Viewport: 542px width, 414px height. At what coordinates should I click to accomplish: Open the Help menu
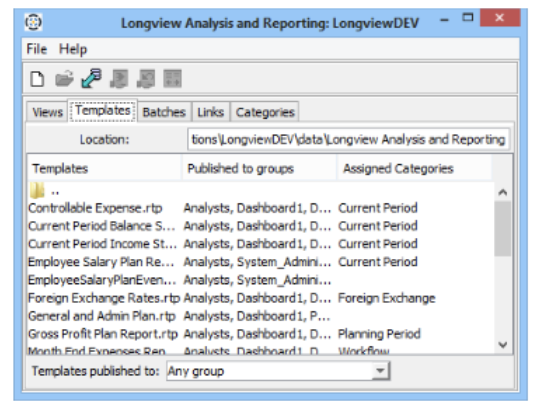73,49
